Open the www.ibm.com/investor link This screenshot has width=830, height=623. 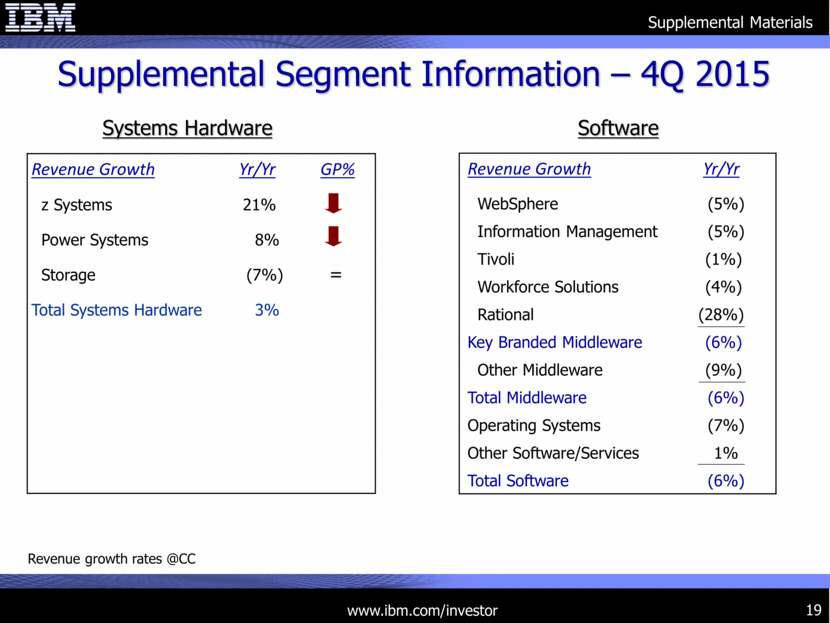click(x=422, y=611)
